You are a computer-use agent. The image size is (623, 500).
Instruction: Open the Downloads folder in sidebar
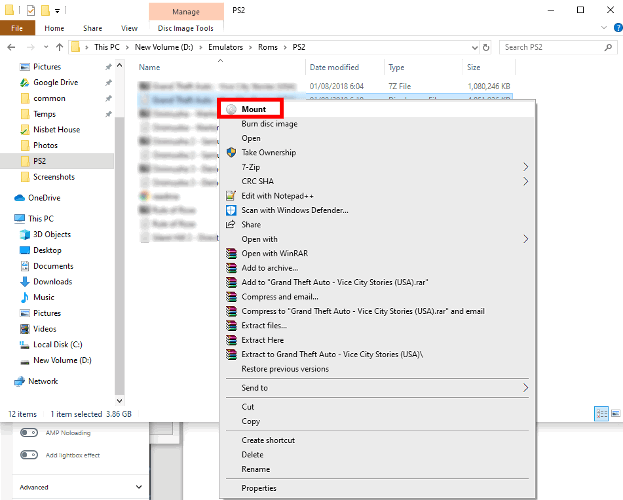coord(52,282)
